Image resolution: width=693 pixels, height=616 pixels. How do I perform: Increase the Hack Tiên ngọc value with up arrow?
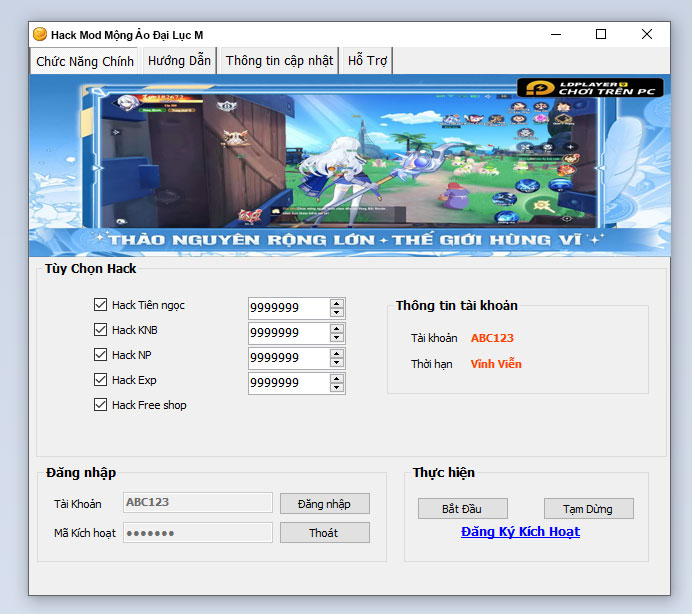click(x=337, y=304)
